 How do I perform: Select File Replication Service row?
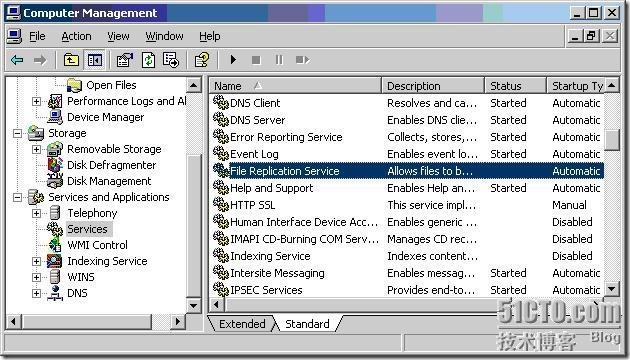[x=407, y=171]
